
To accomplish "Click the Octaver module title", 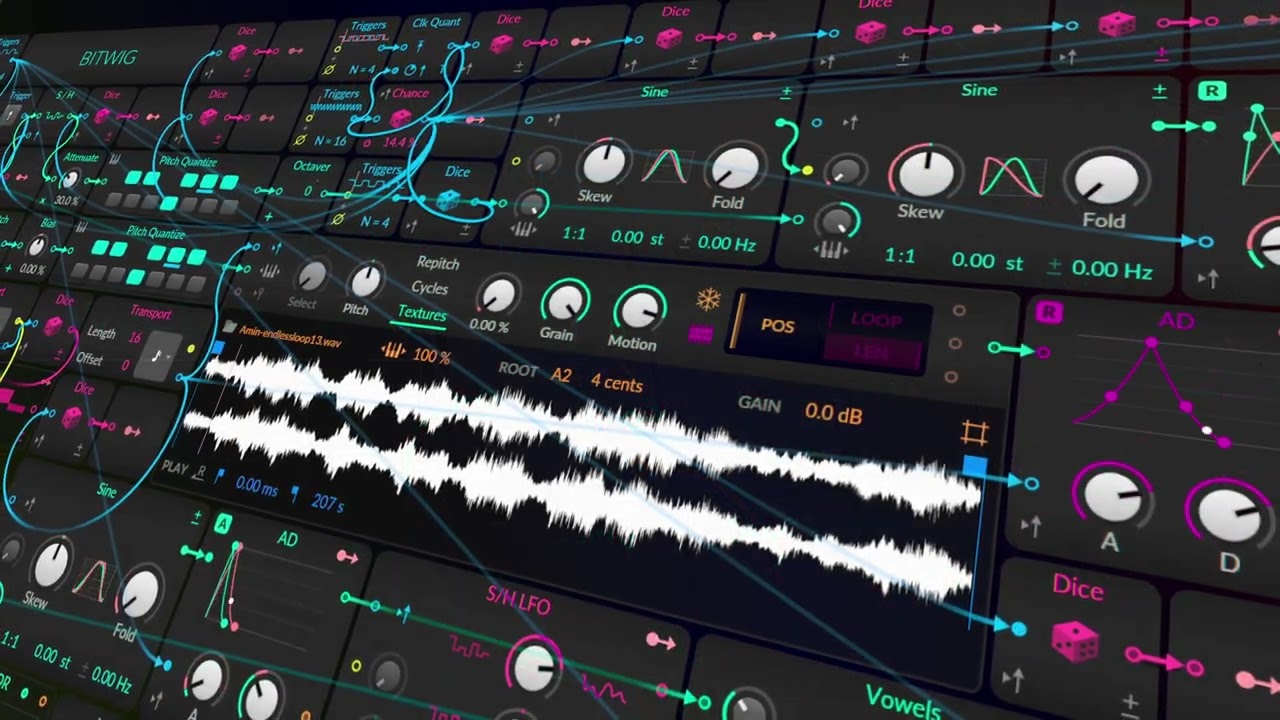I will pos(312,166).
